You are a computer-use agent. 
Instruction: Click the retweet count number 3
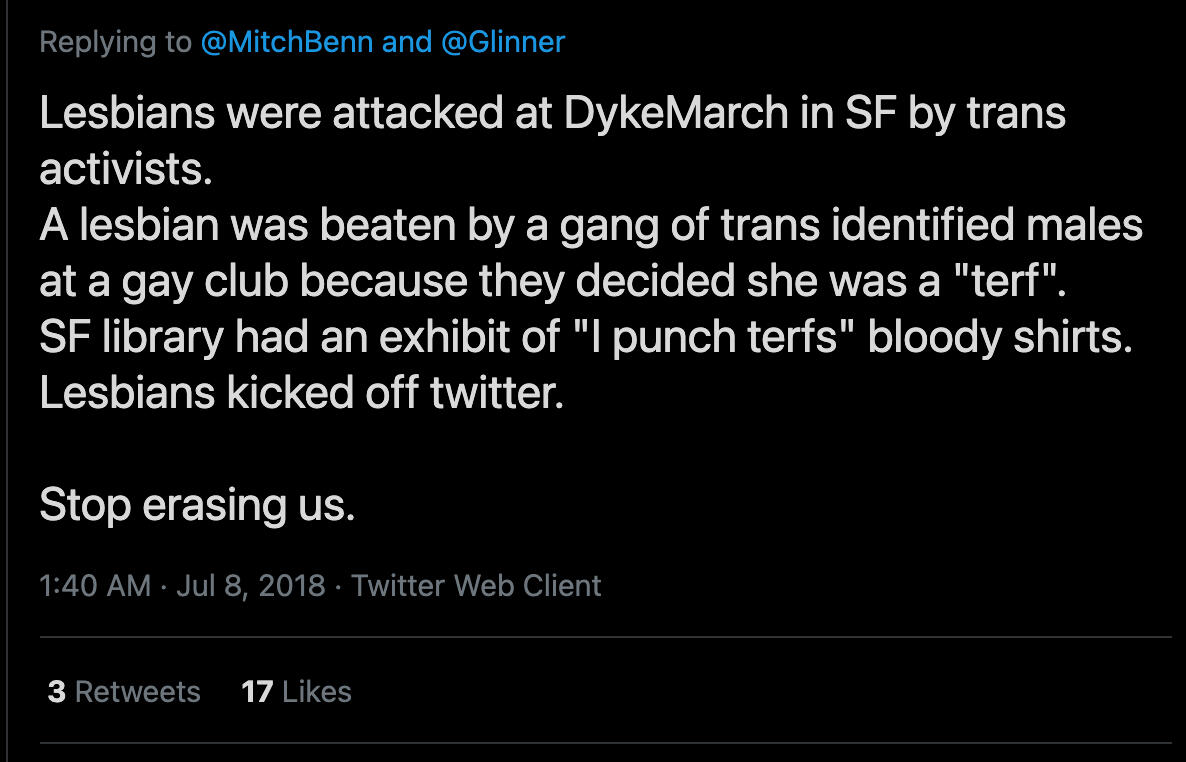(56, 691)
